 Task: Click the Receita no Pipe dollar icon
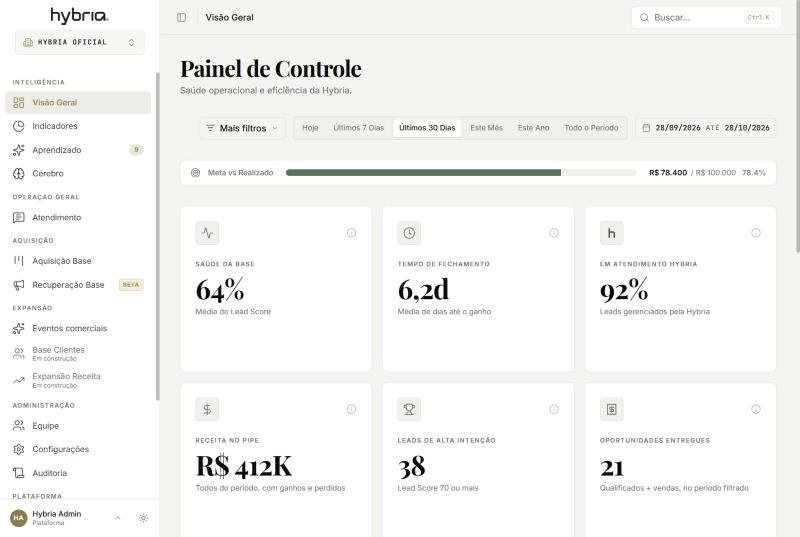coord(207,409)
